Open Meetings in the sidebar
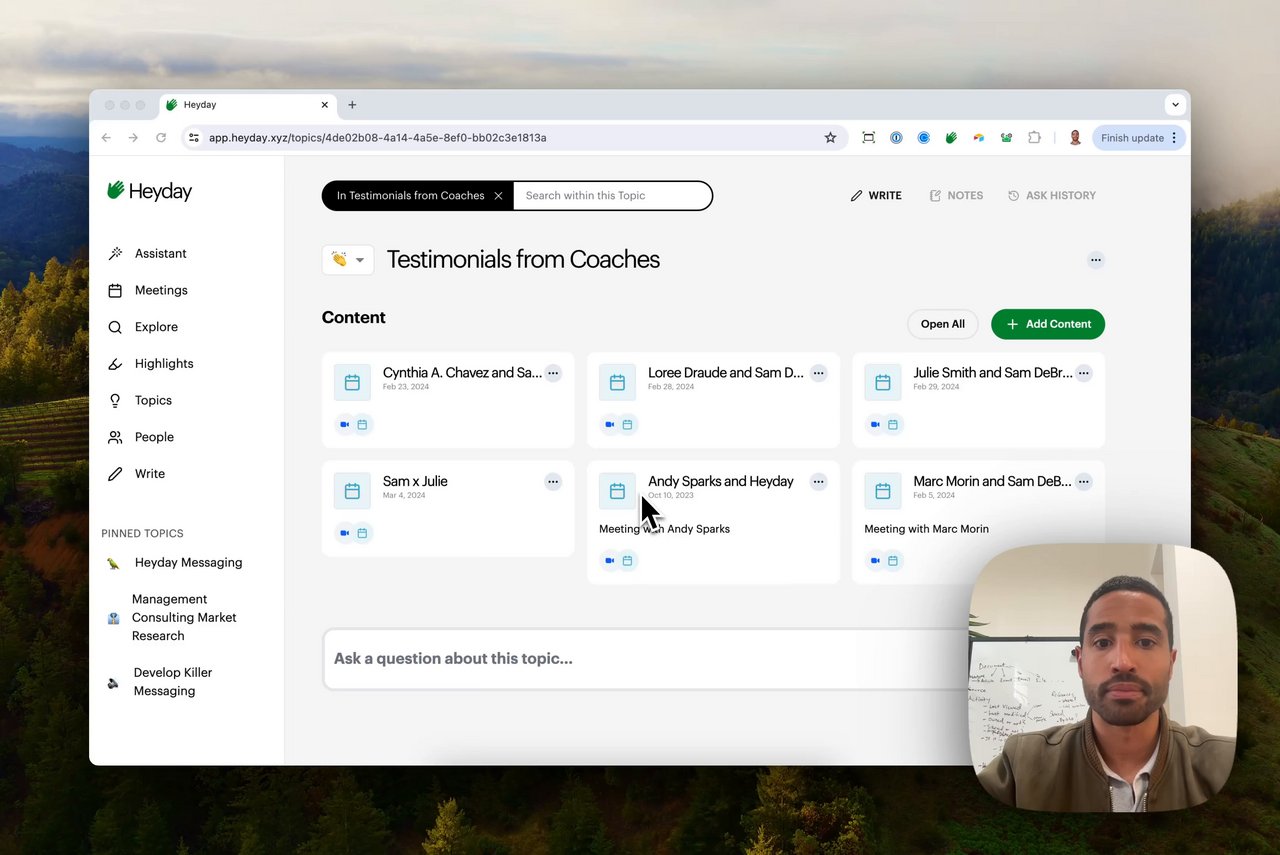This screenshot has height=855, width=1280. point(147,290)
